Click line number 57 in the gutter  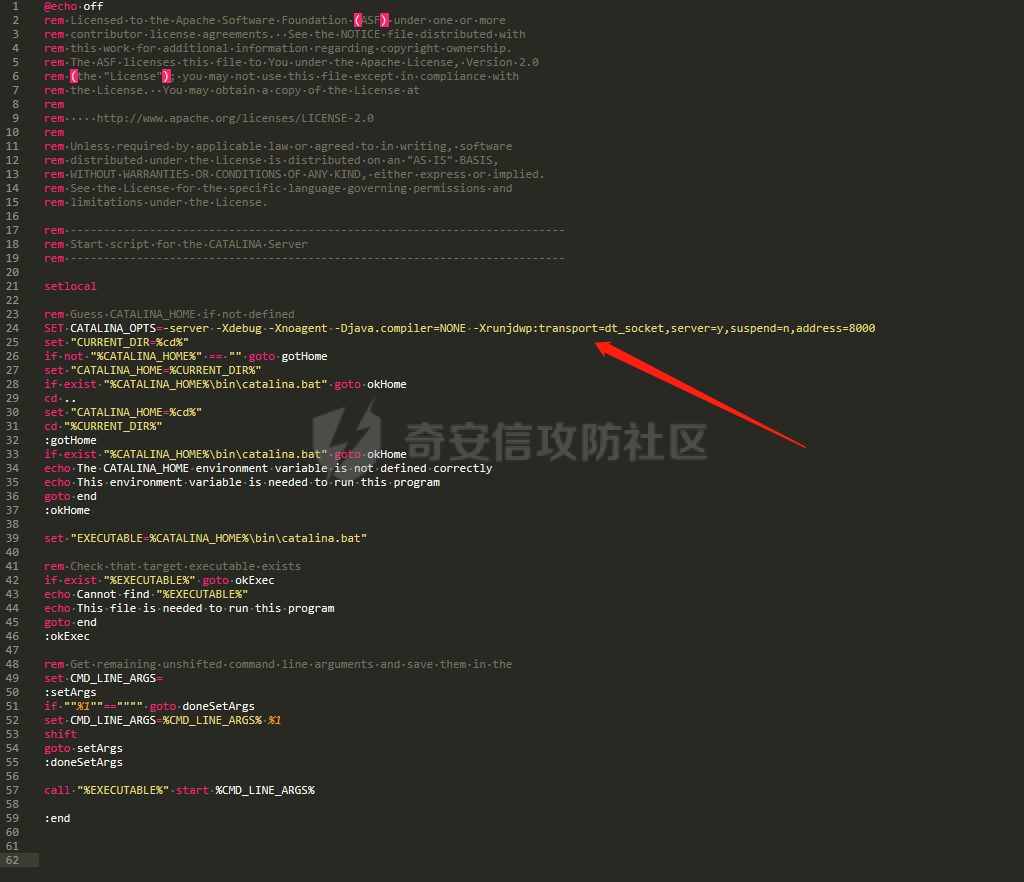[12, 790]
